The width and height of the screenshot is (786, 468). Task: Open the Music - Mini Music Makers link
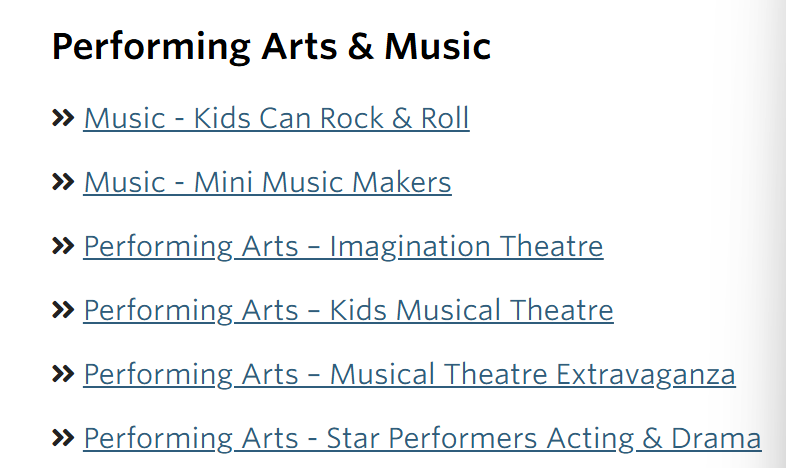tap(267, 183)
